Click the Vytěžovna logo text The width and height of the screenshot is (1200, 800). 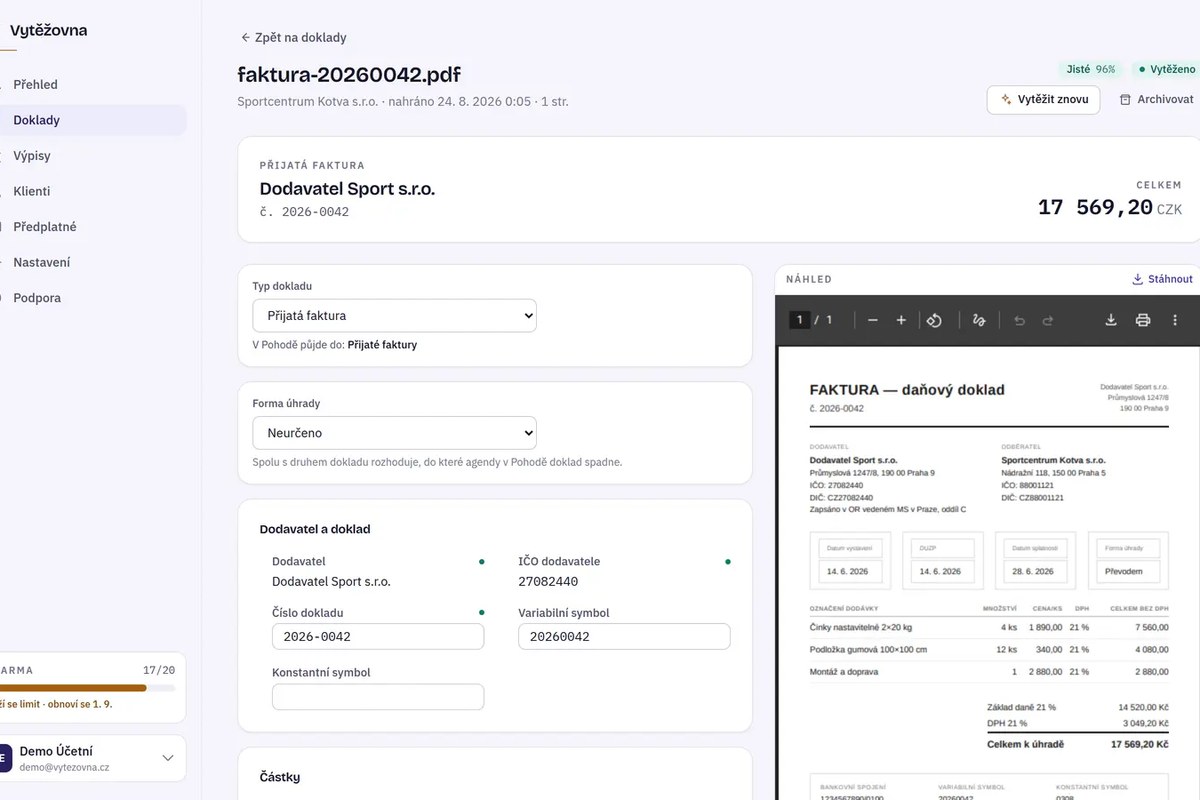(48, 30)
